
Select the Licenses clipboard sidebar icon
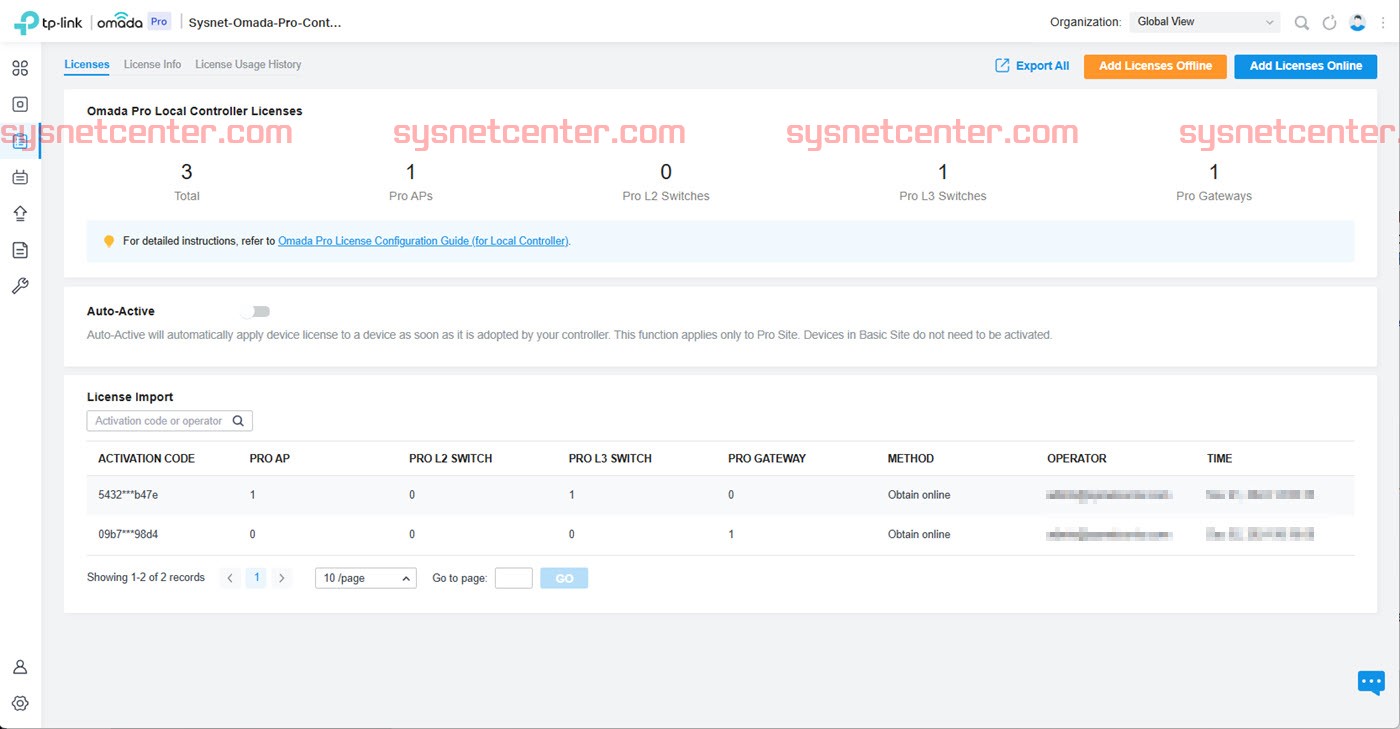[x=20, y=141]
